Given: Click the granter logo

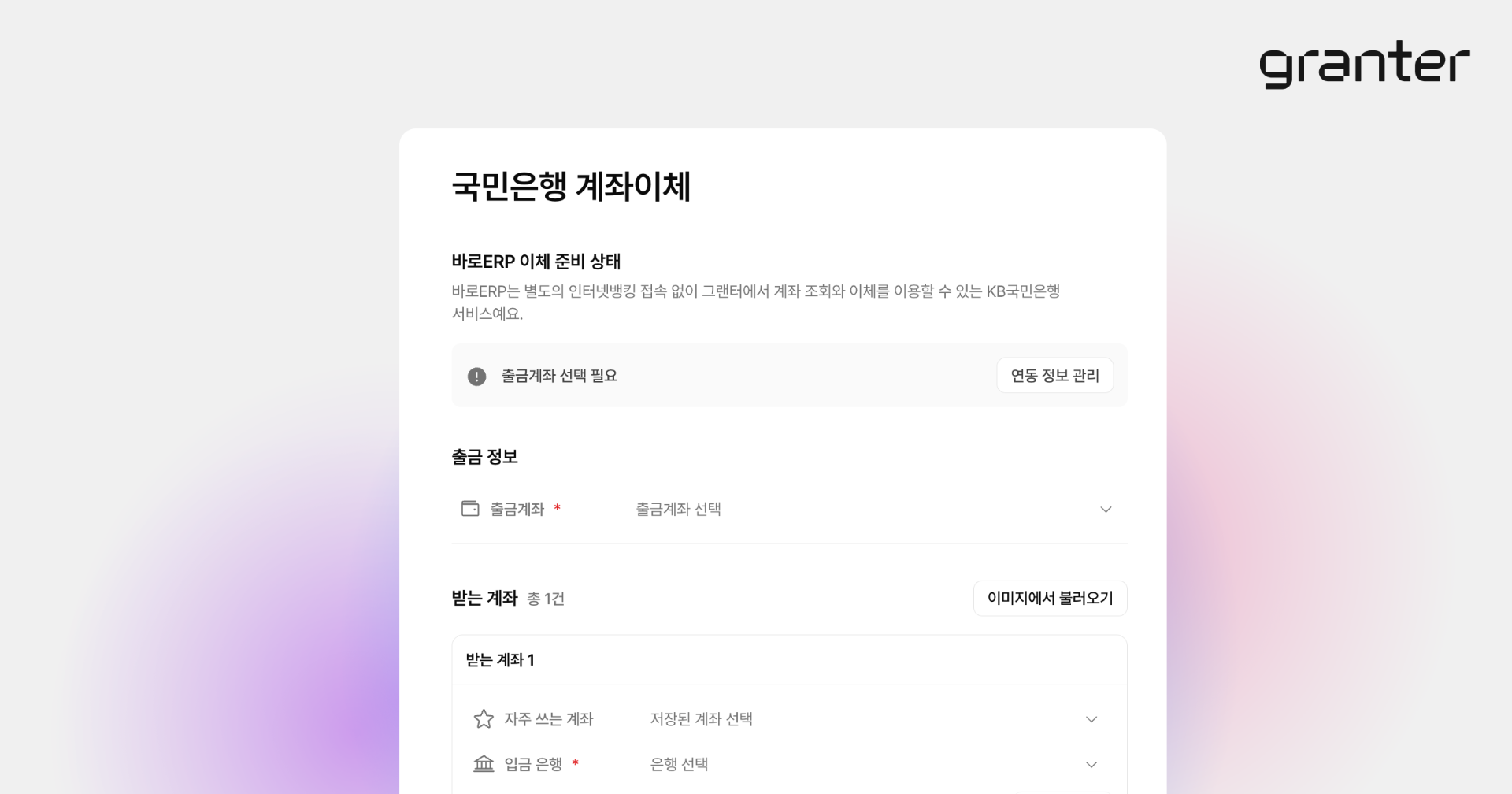Looking at the screenshot, I should [1364, 64].
